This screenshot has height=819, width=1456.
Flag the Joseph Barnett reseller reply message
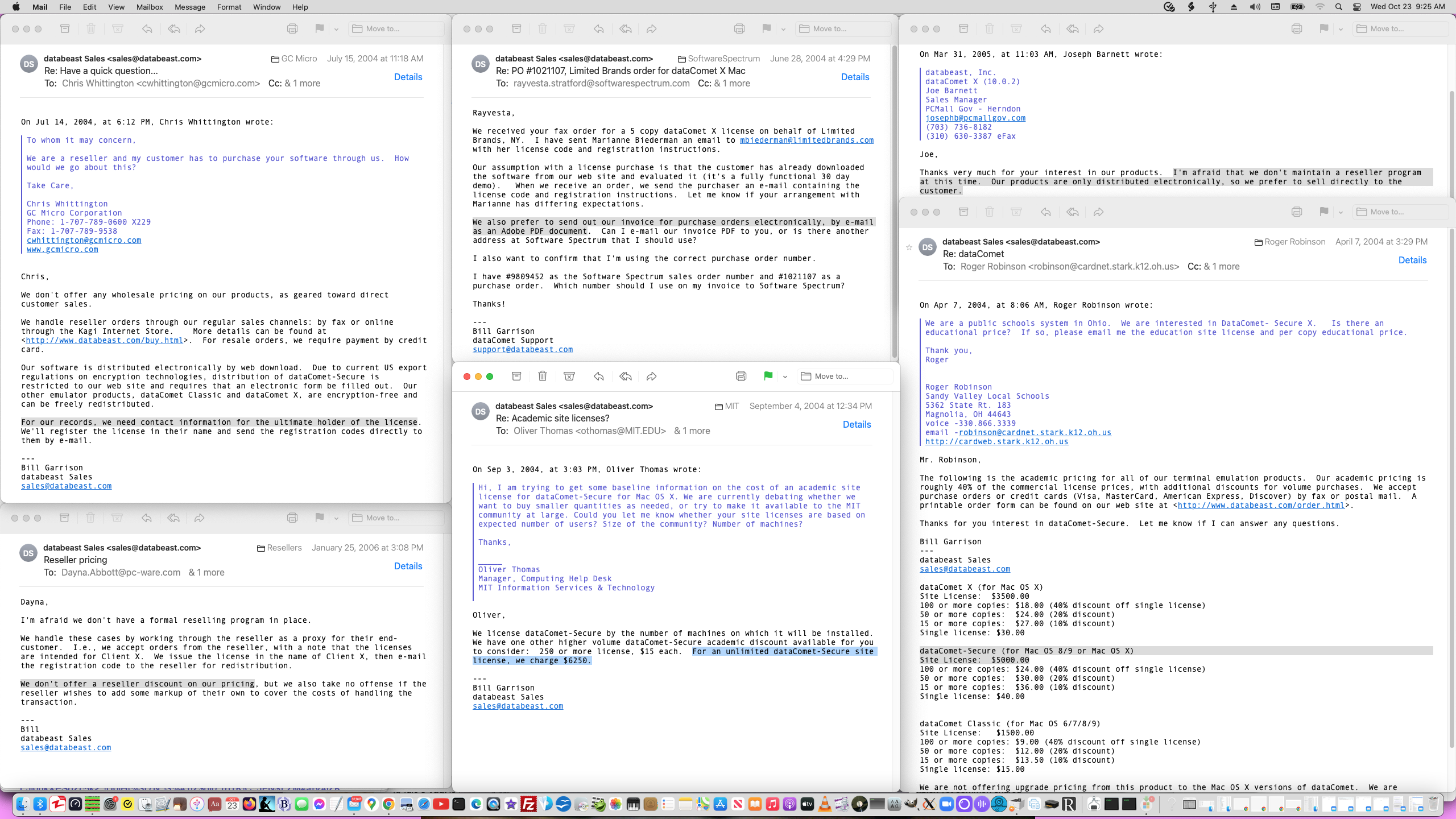tap(1324, 29)
